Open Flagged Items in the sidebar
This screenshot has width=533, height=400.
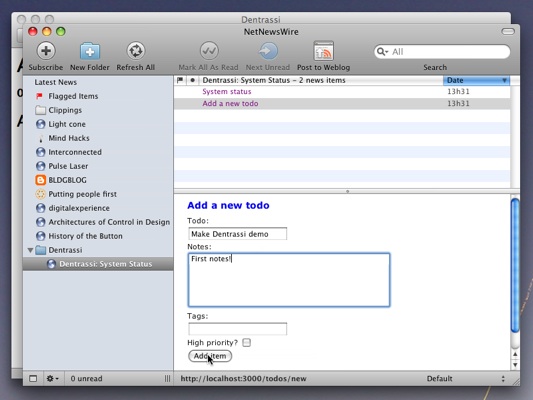tap(73, 96)
